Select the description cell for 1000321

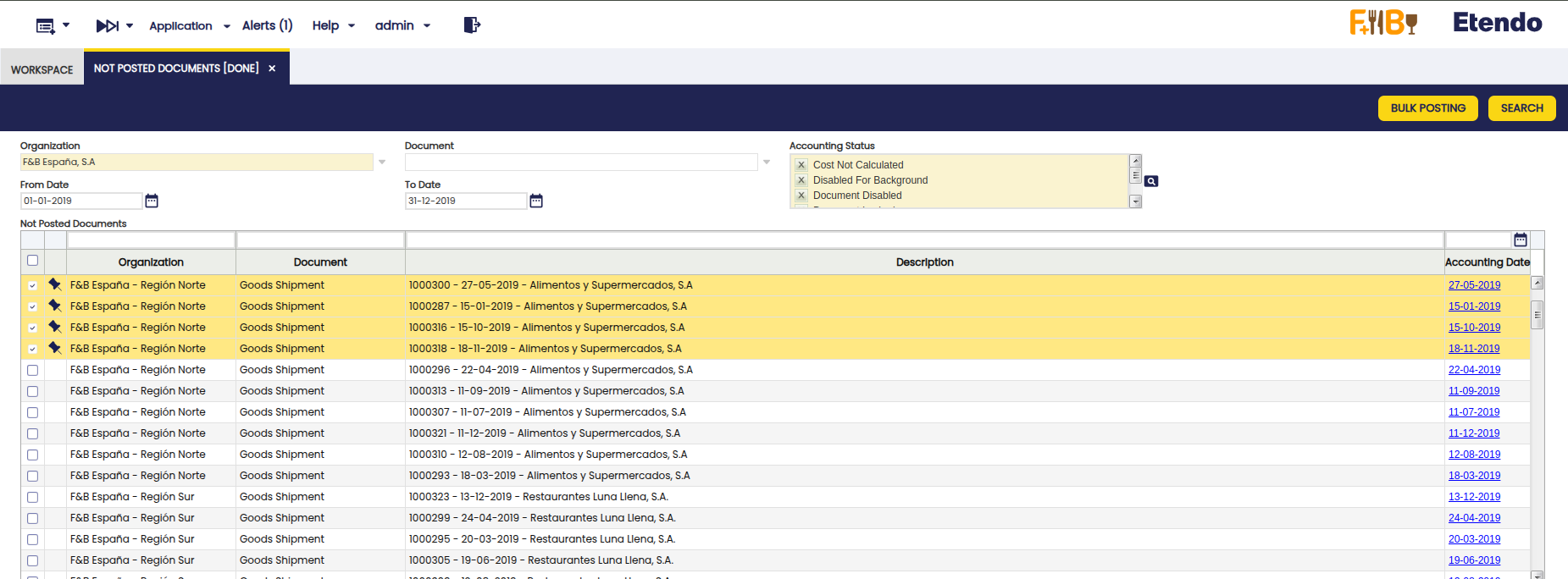(924, 433)
